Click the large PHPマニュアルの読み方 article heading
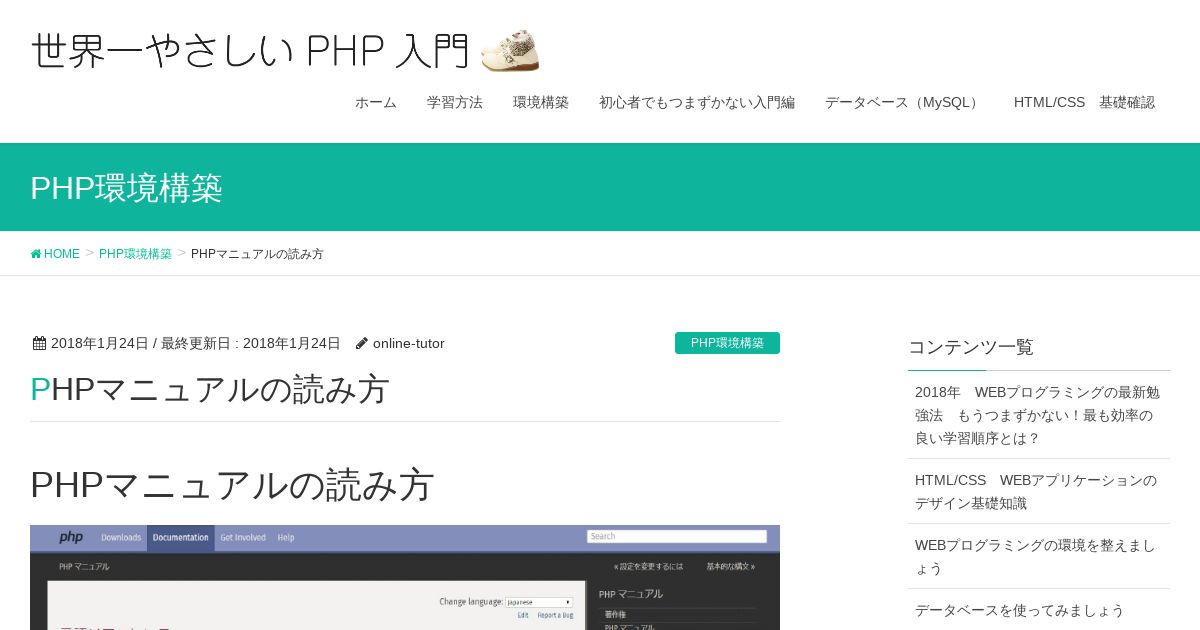1200x630 pixels. coord(232,484)
